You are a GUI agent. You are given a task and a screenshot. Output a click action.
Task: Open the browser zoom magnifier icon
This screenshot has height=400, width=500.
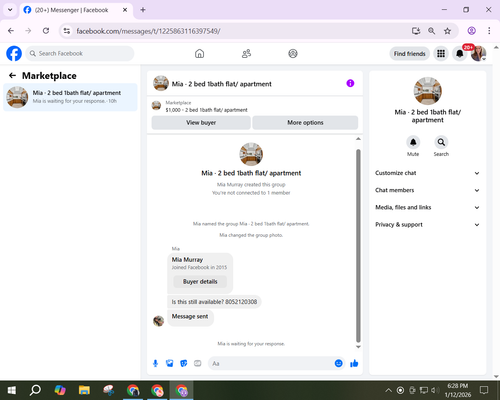pos(431,31)
